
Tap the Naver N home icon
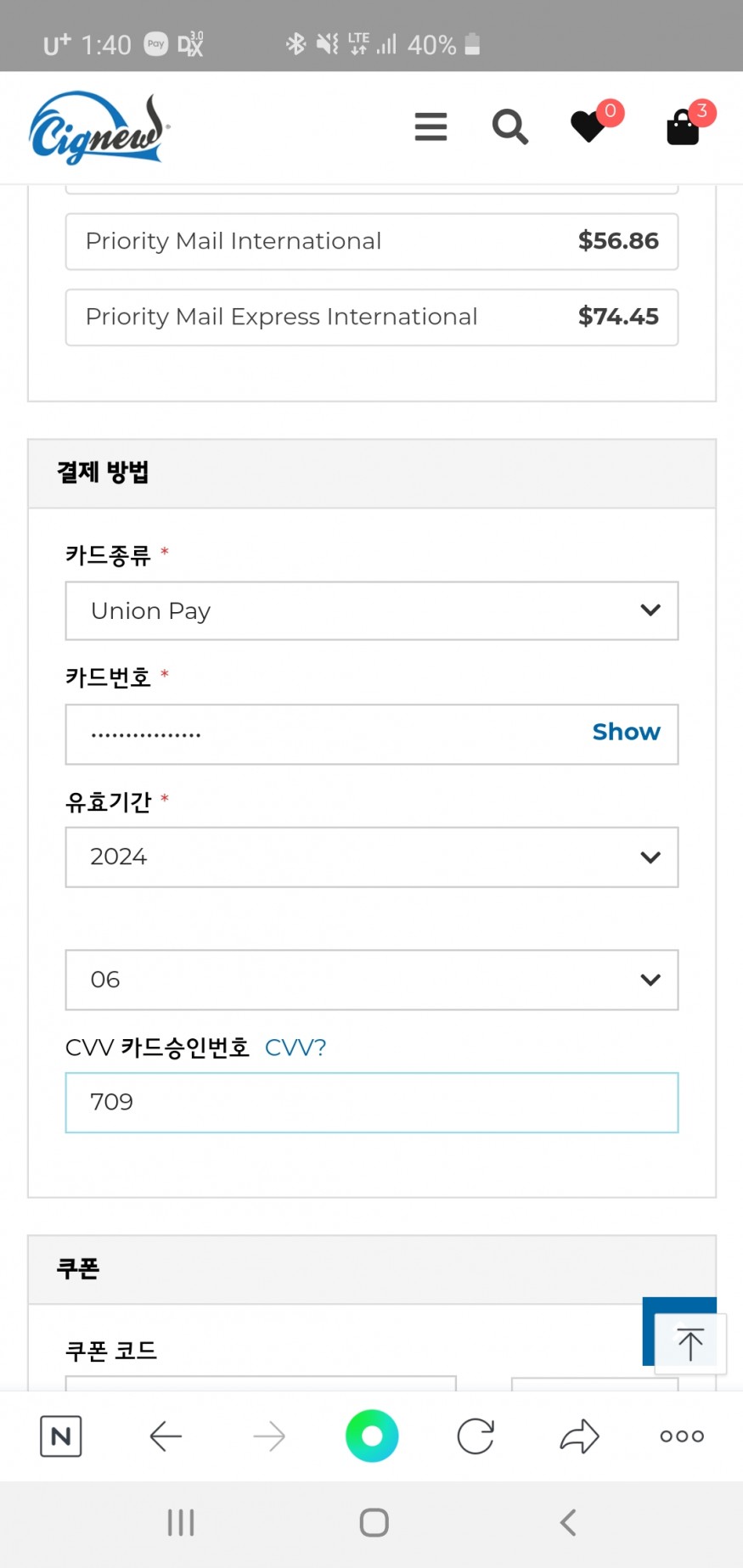click(61, 1436)
